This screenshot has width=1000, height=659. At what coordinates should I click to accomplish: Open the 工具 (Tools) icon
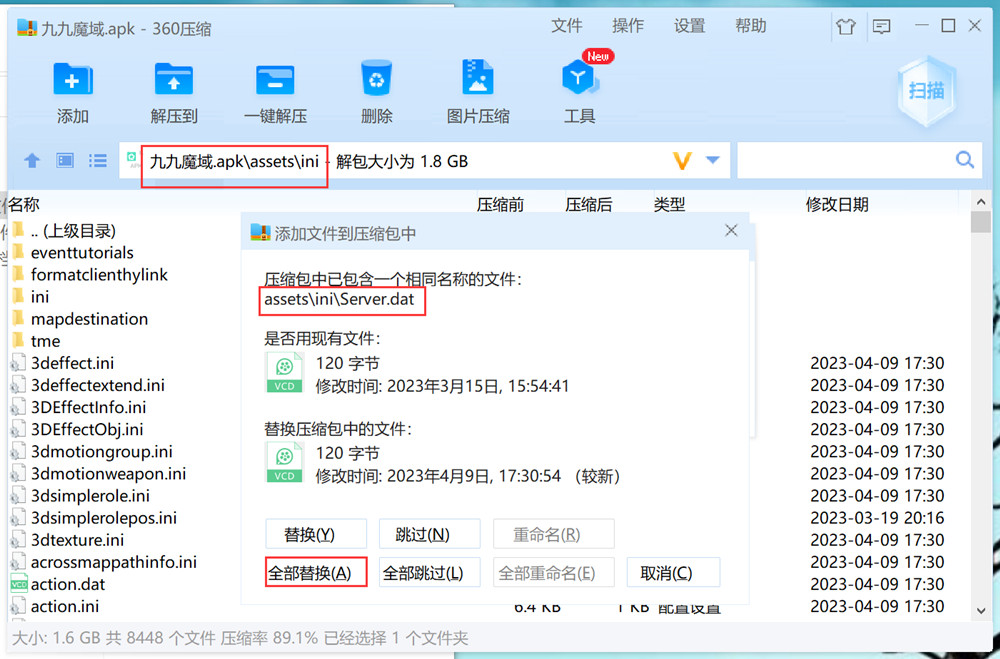(579, 81)
